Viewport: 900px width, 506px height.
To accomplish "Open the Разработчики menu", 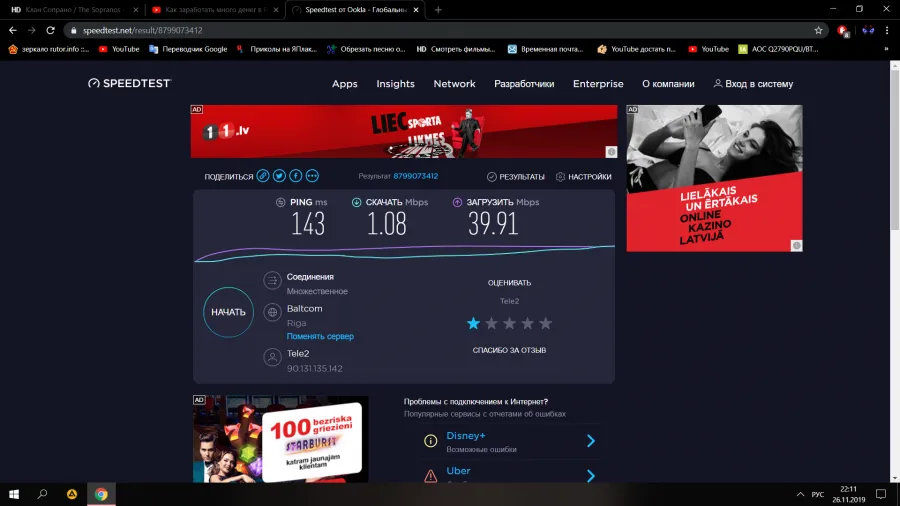I will [x=524, y=84].
